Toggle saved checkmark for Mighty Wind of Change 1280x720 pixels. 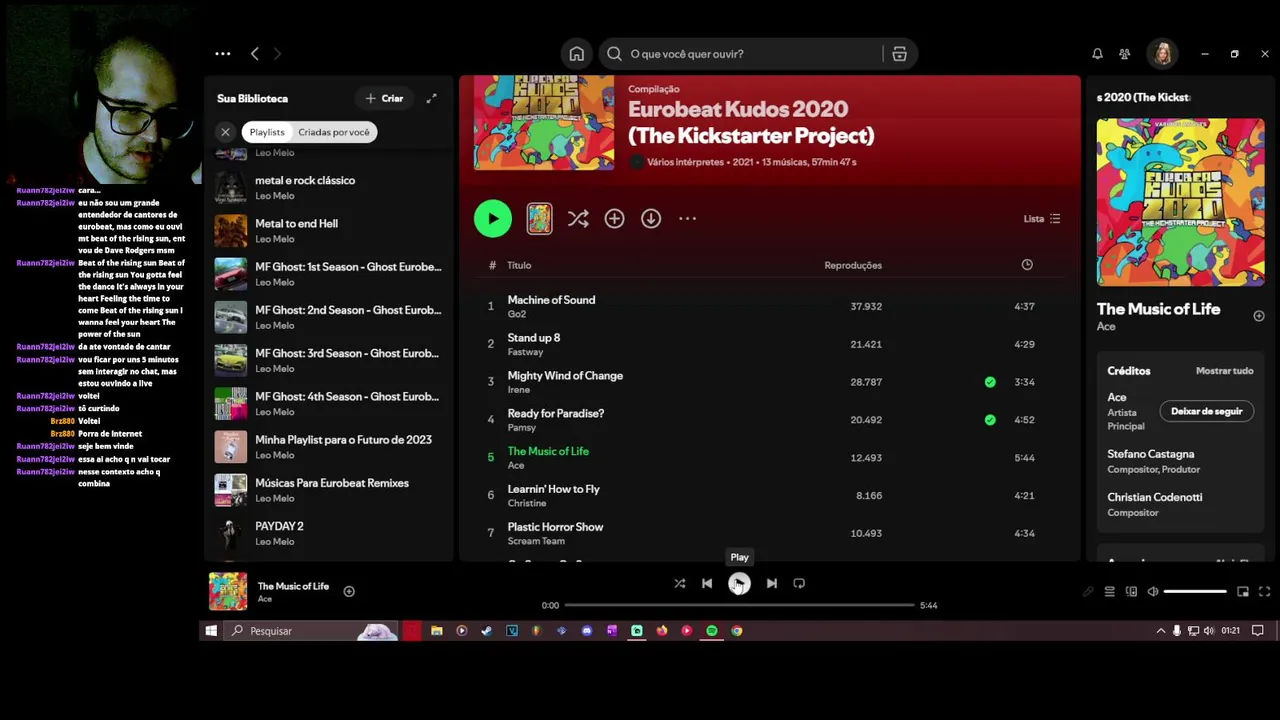[990, 382]
